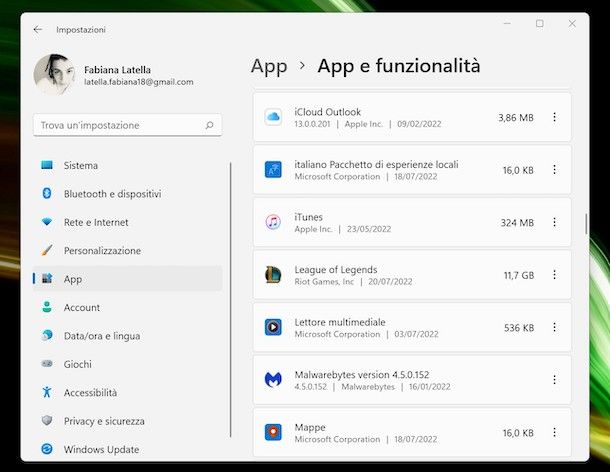Click the Account person icon

(x=47, y=307)
